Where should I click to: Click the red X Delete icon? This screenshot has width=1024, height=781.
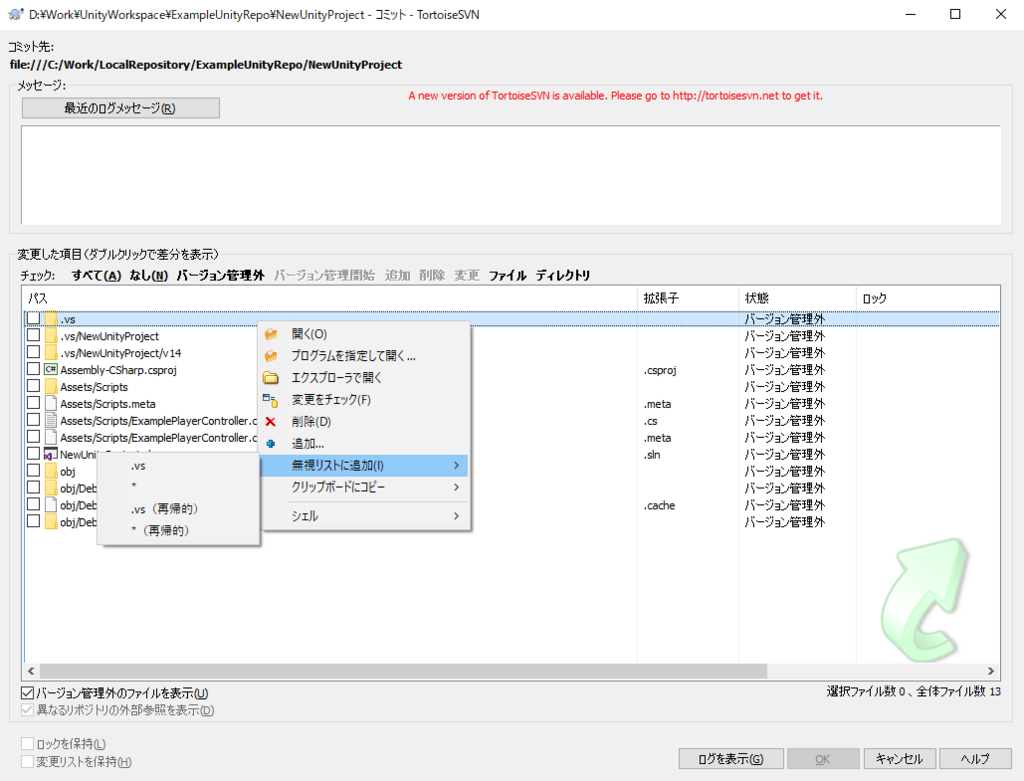(x=270, y=422)
